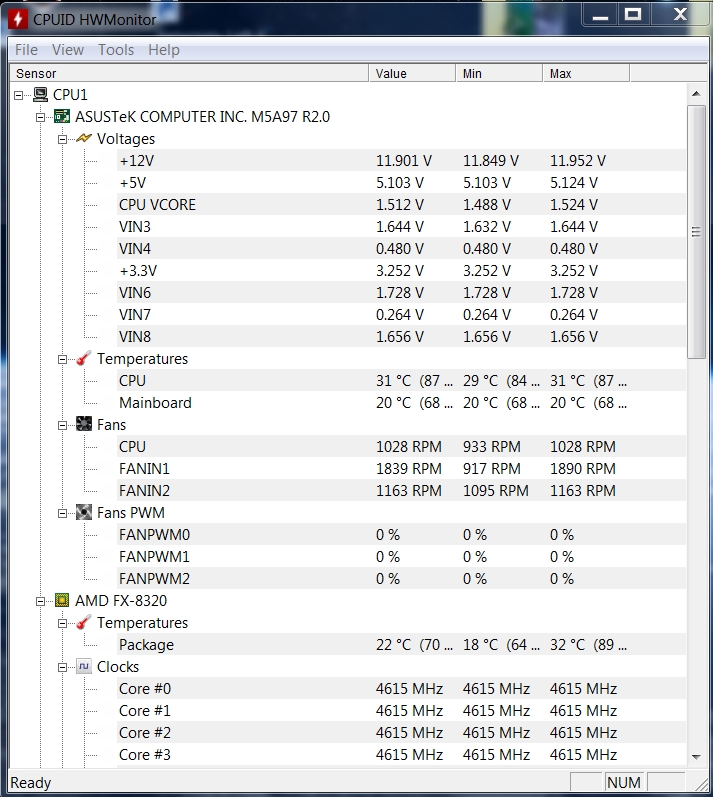Click the scrollbar down arrow

696,757
